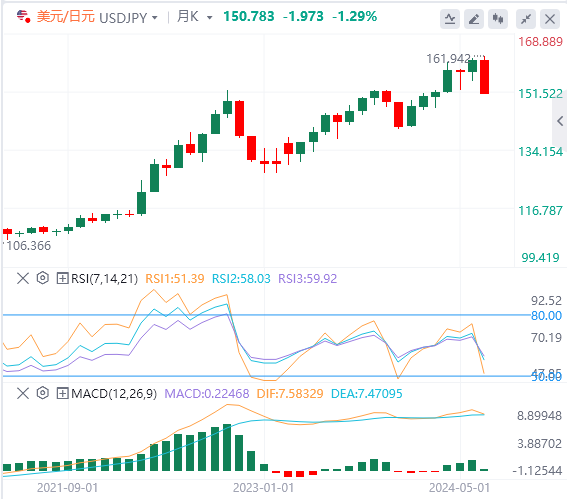
Task: Select the drawing pencil tool
Action: pyautogui.click(x=474, y=19)
